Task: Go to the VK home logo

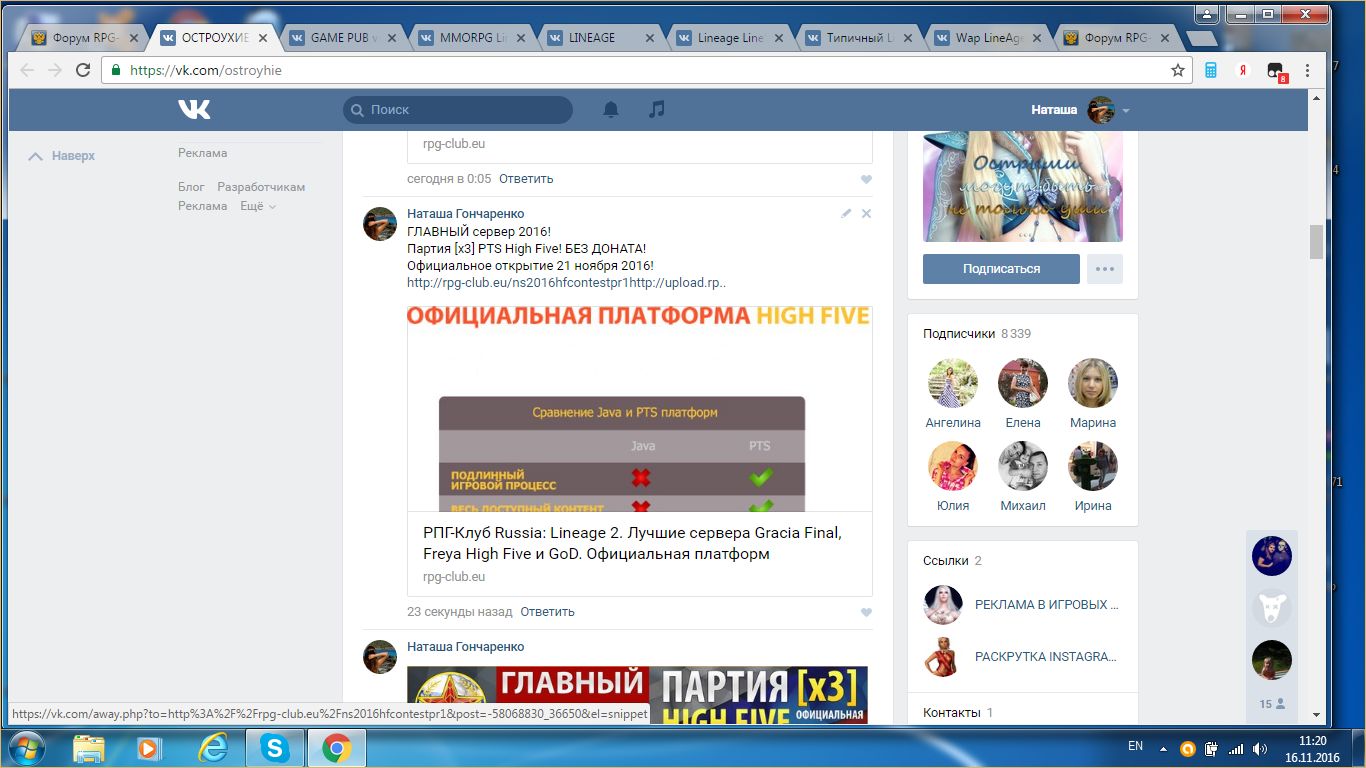Action: [194, 109]
